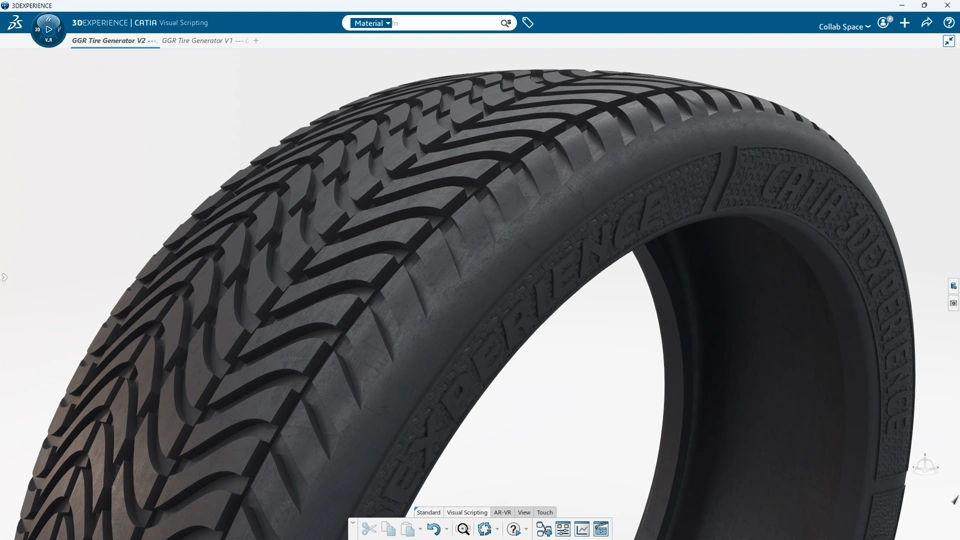Collapse the action bar chevron
Screen dimensions: 960x540
point(353,523)
